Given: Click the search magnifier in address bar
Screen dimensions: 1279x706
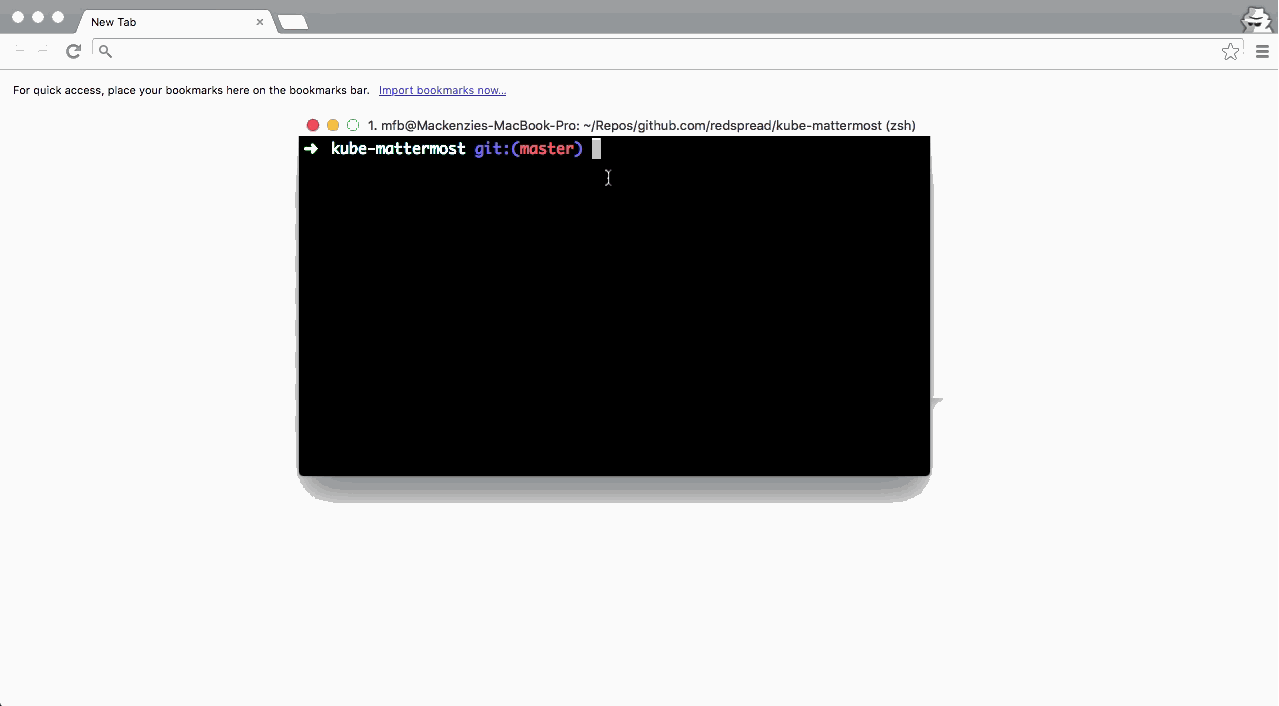Looking at the screenshot, I should tap(105, 52).
